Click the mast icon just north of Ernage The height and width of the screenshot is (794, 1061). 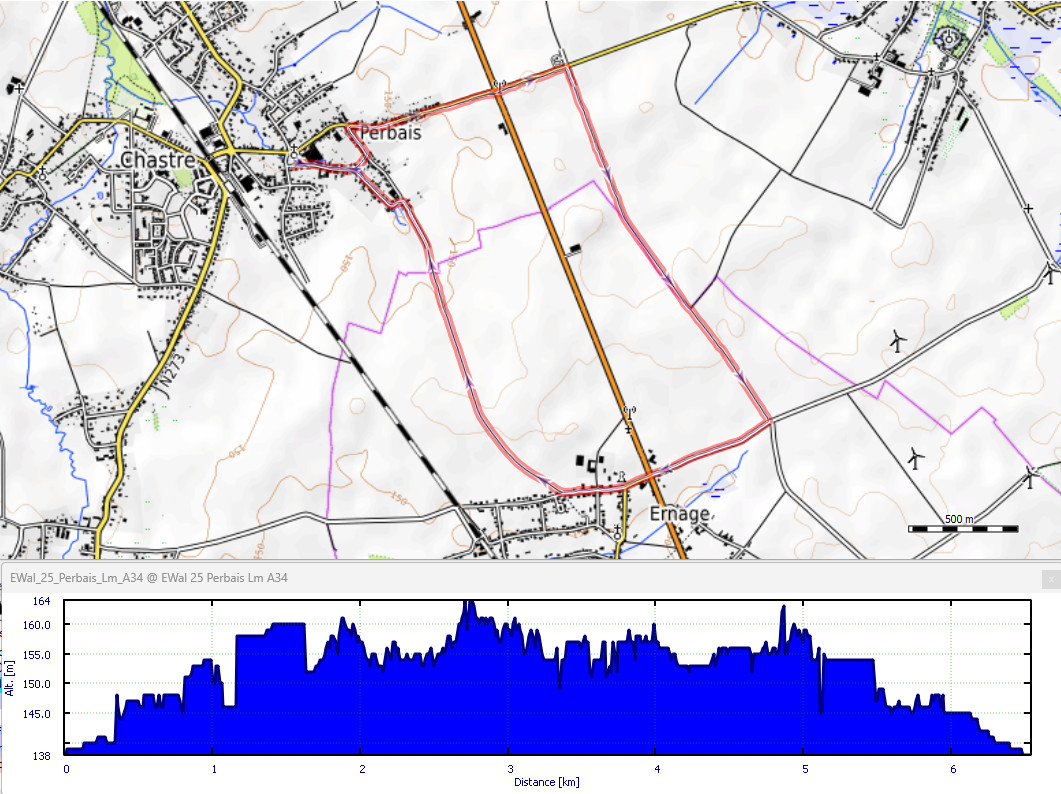coord(629,412)
